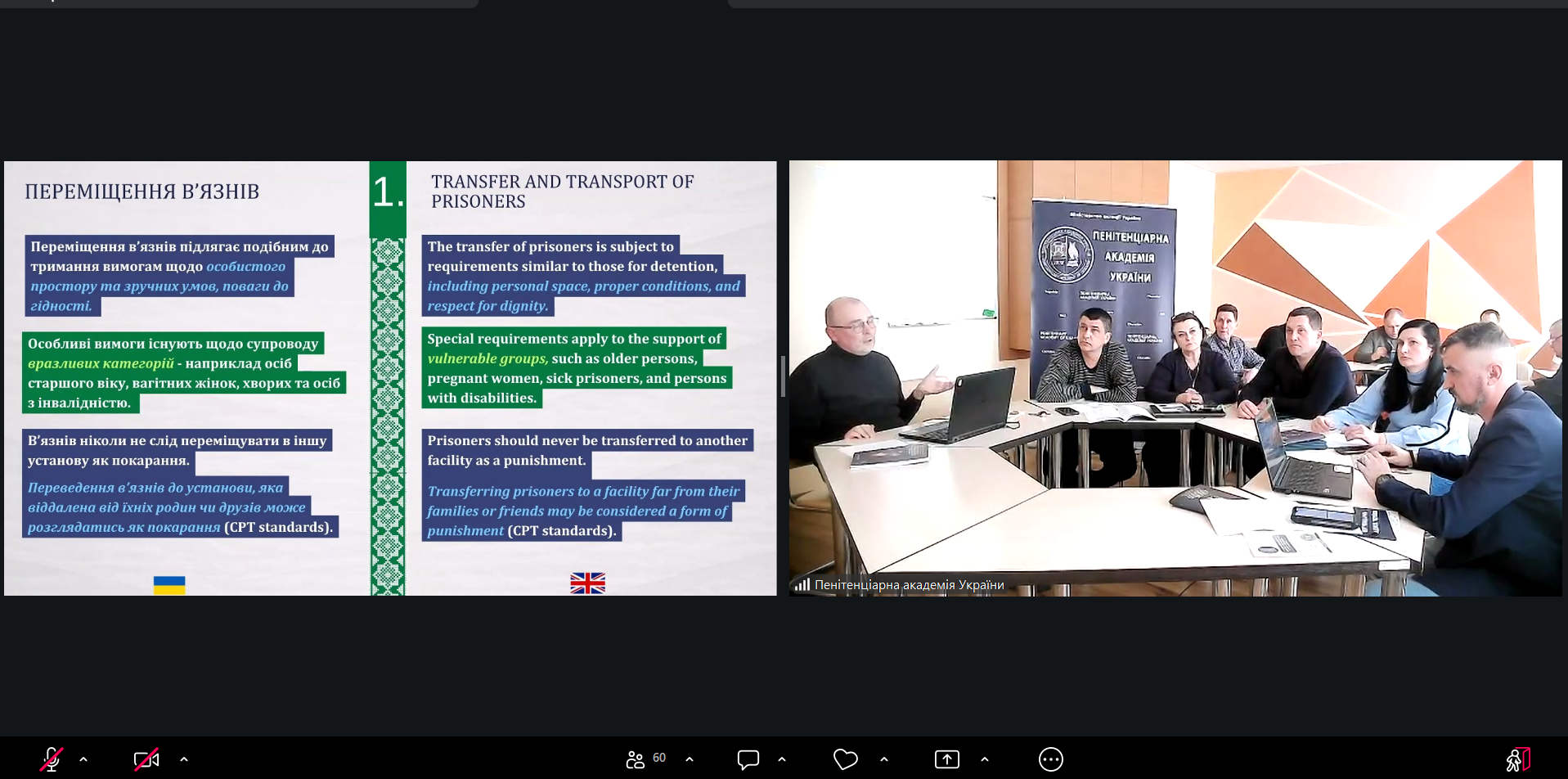Viewport: 1568px width, 779px height.
Task: Click the Пенітенціарна академія України name label
Action: [x=909, y=584]
